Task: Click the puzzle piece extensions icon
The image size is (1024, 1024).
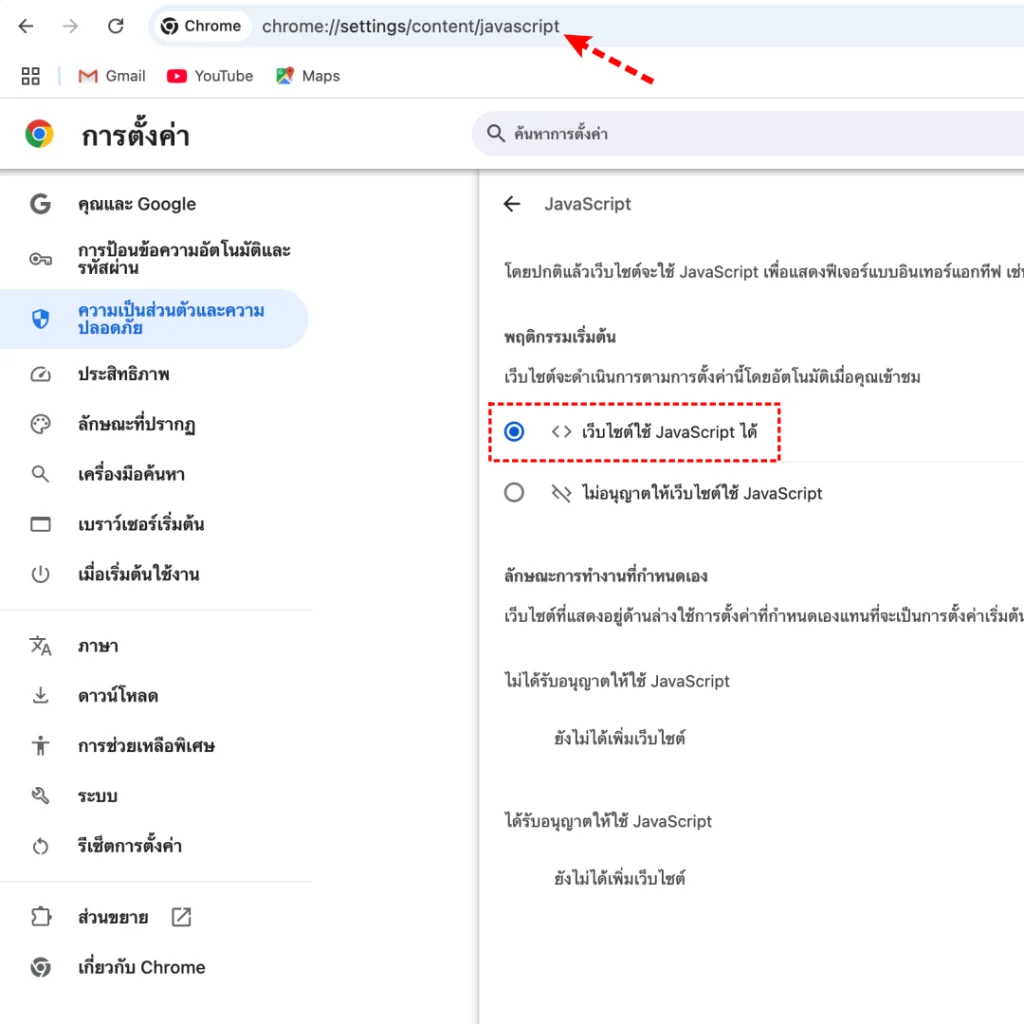Action: pyautogui.click(x=40, y=918)
